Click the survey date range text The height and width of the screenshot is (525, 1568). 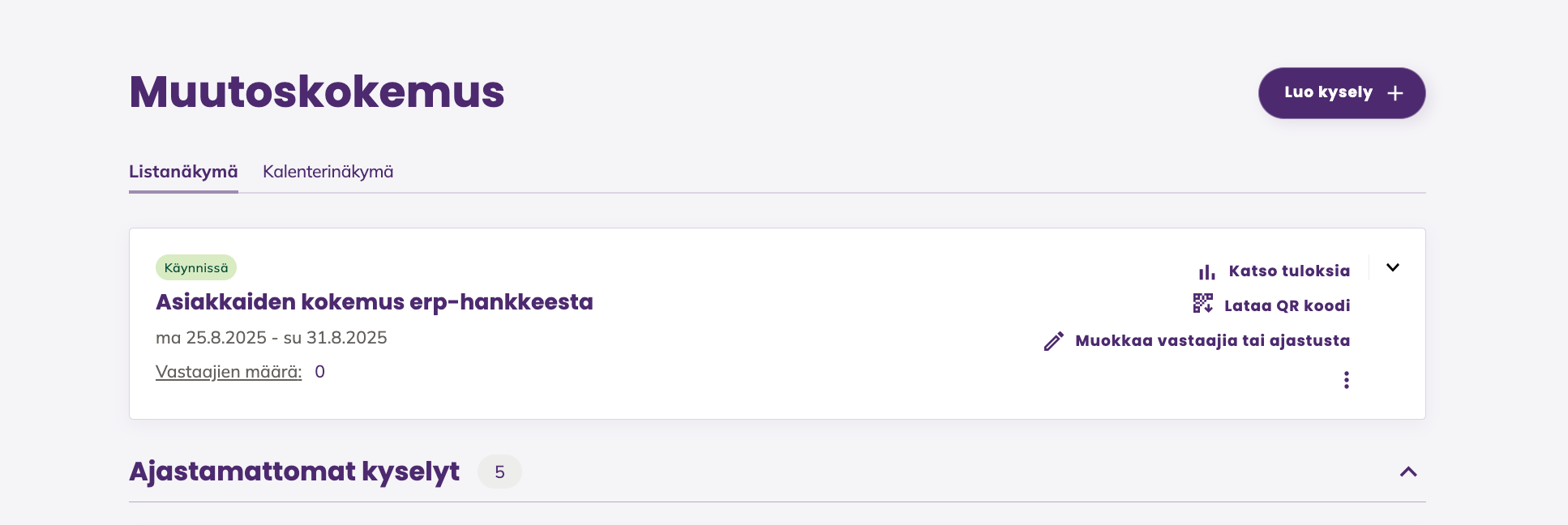click(271, 338)
